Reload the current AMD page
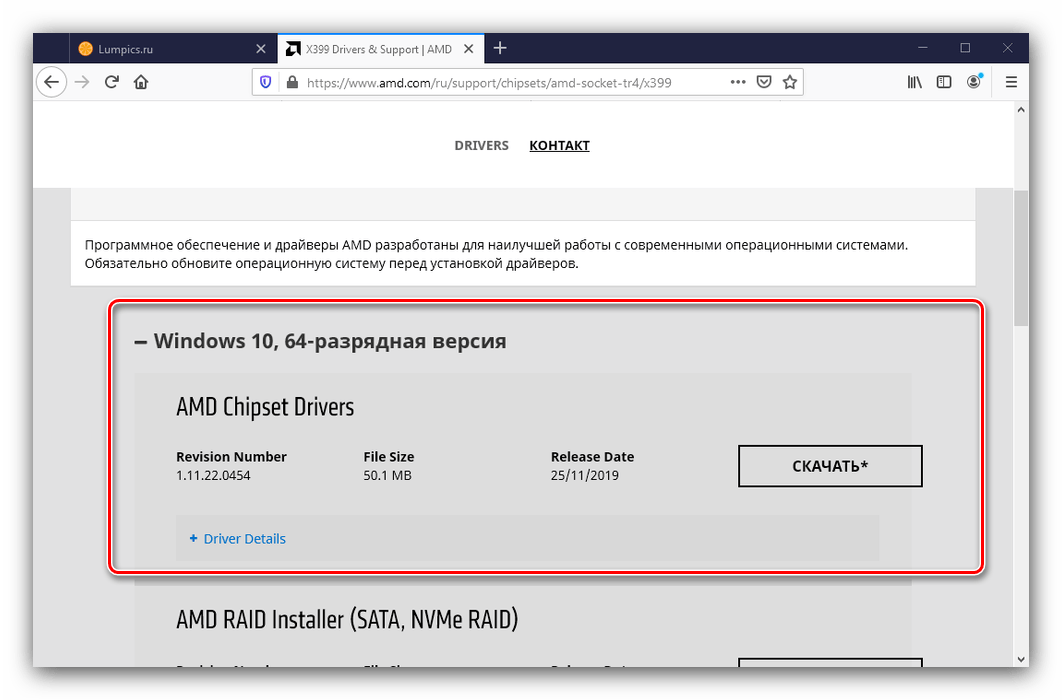This screenshot has width=1062, height=700. click(111, 82)
